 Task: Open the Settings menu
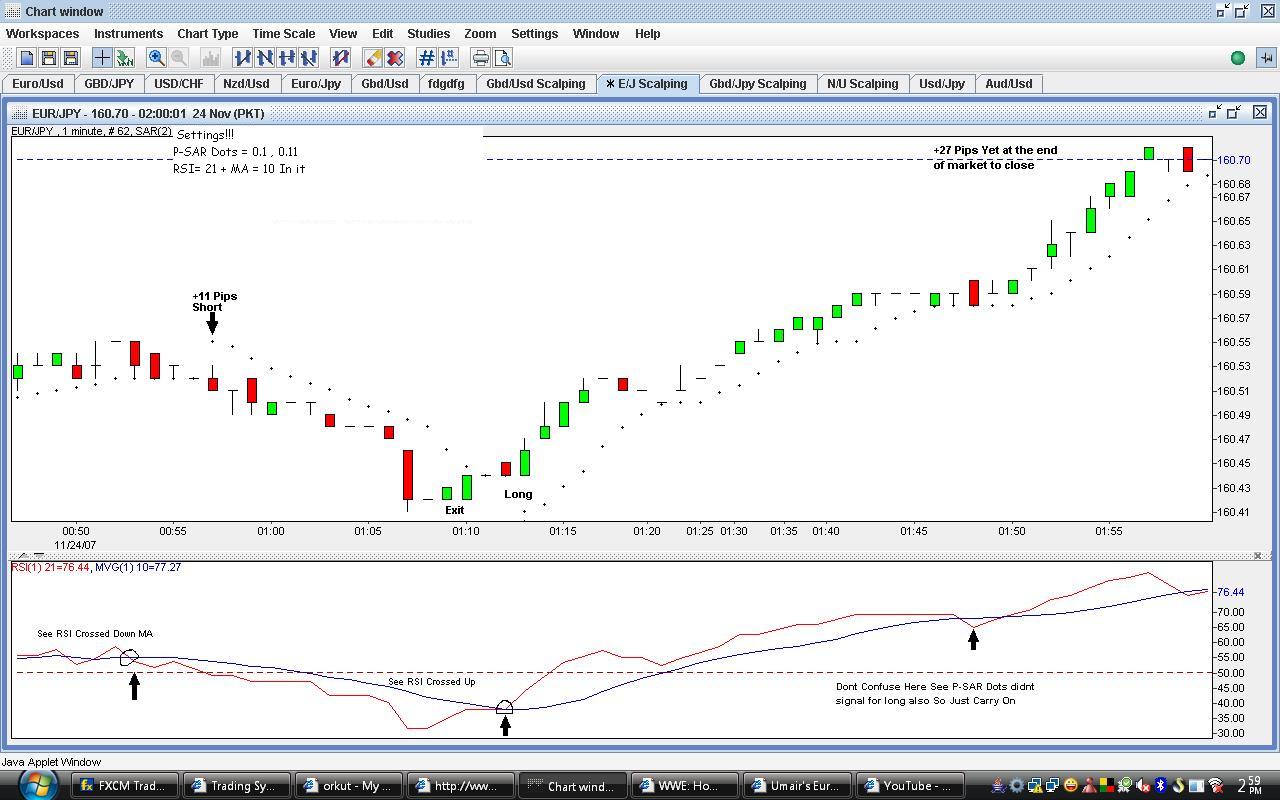tap(534, 33)
